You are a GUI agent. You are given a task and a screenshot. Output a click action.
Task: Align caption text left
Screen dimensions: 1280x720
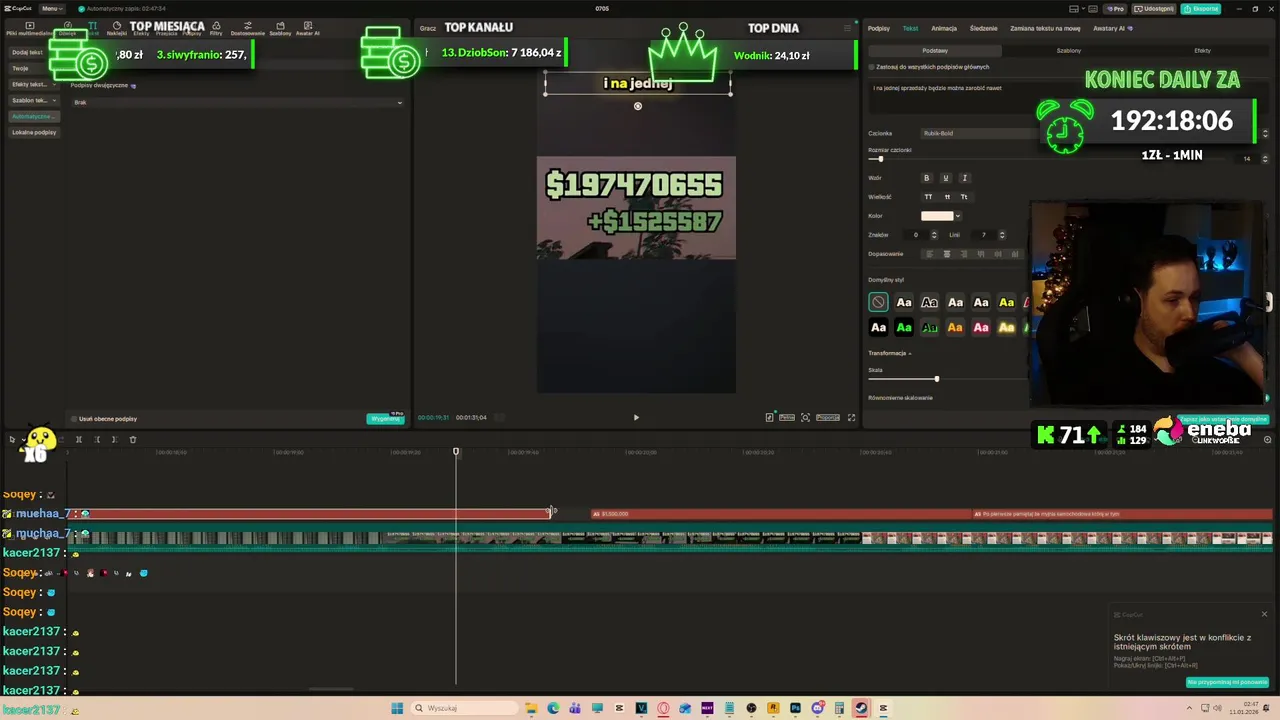(x=930, y=254)
